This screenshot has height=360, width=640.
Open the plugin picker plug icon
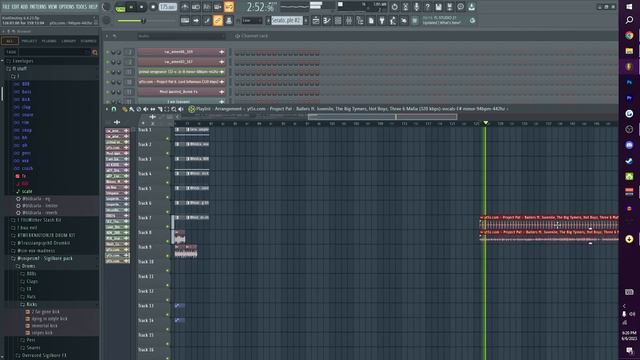coord(382,20)
